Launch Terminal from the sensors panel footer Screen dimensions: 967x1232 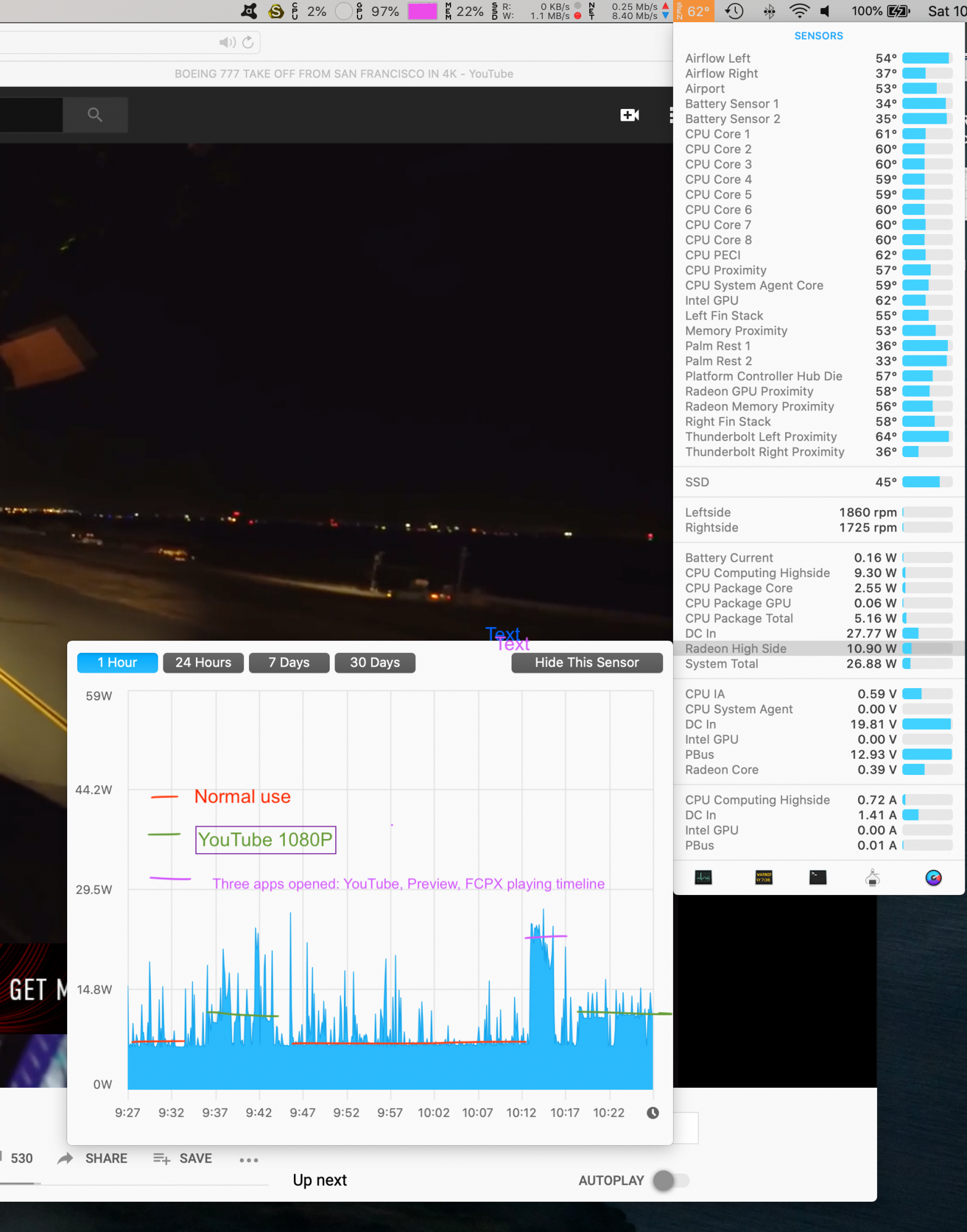[818, 877]
